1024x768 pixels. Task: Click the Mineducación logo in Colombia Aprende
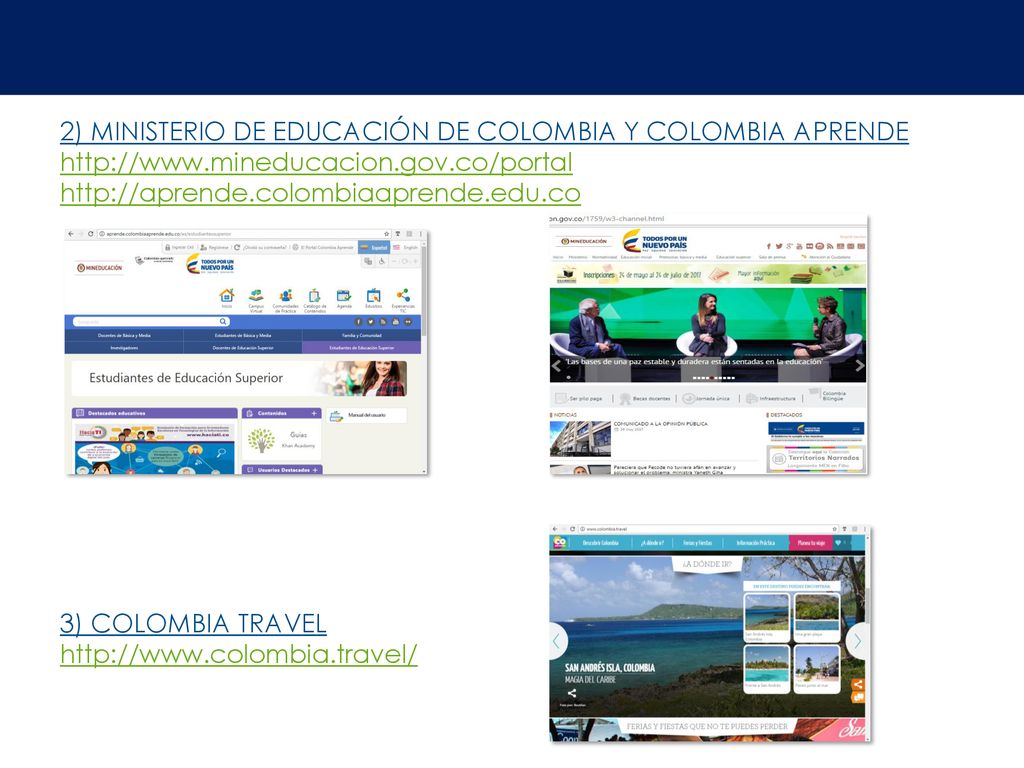(99, 268)
